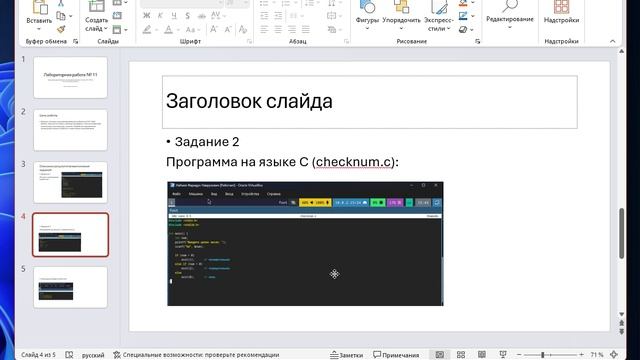Toggle underline Ч formatting
The height and width of the screenshot is (360, 640).
[x=174, y=16]
